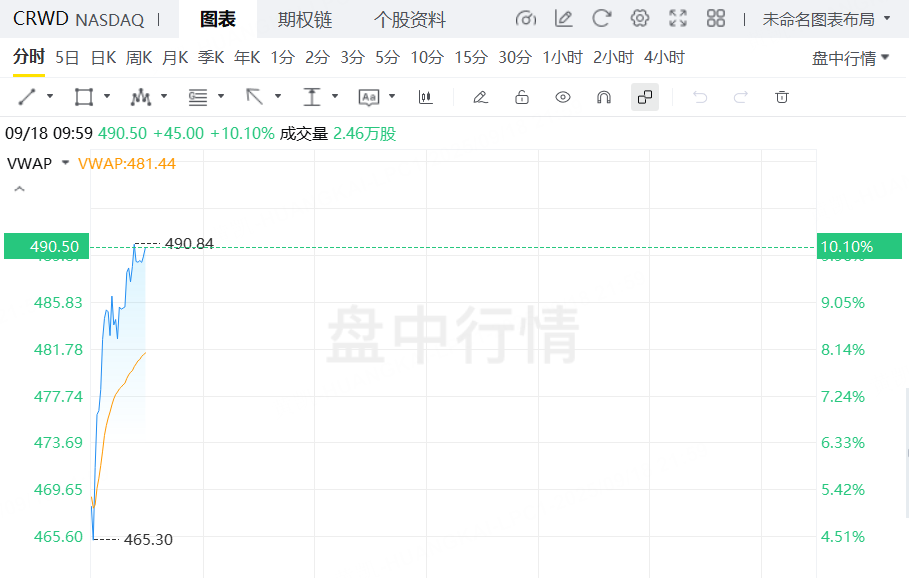This screenshot has height=578, width=909.
Task: Open line tool options dropdown arrow
Action: click(x=50, y=96)
